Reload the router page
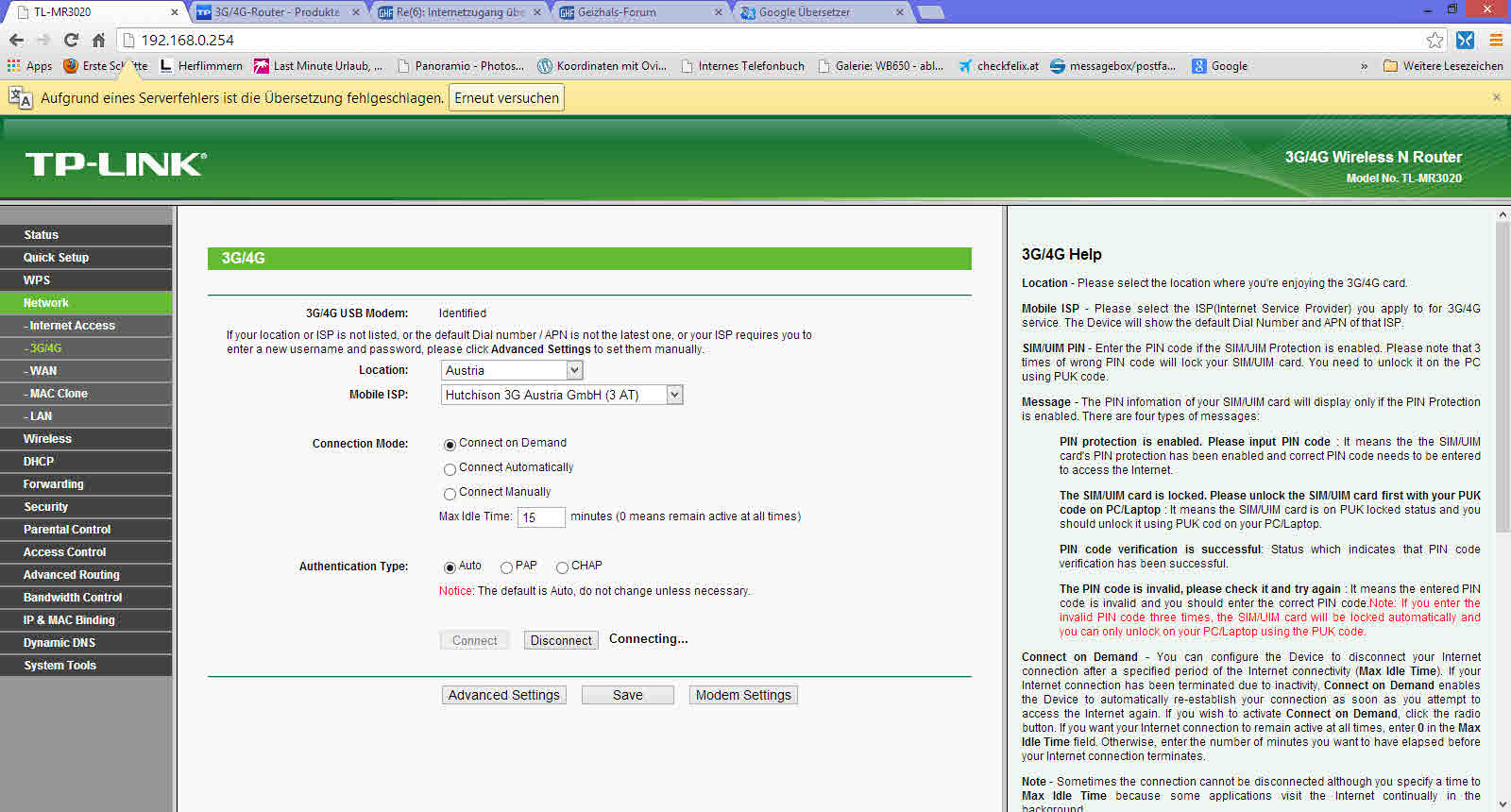The image size is (1511, 812). 71,40
